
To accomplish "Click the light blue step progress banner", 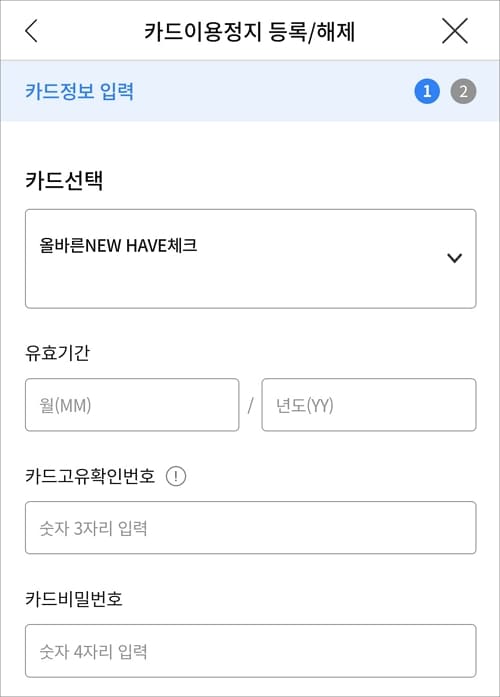I will pyautogui.click(x=250, y=91).
